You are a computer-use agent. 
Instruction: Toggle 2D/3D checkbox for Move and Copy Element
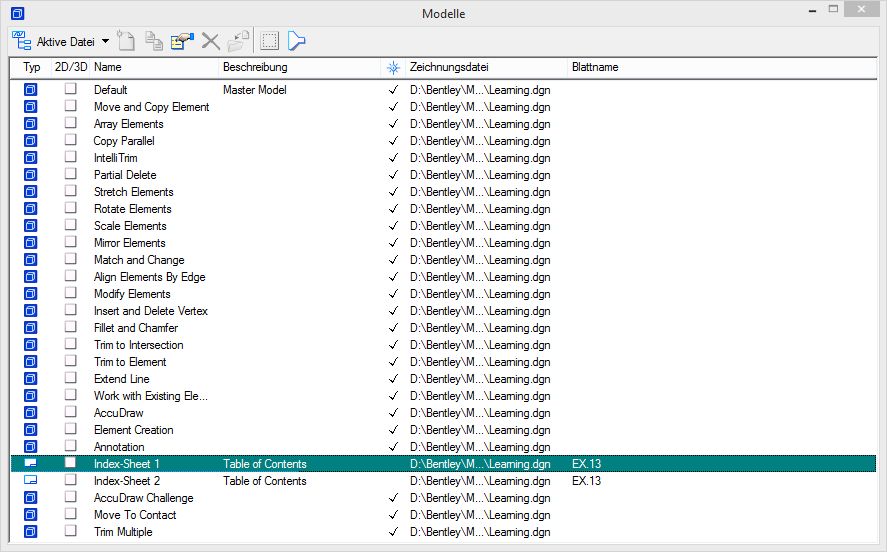pos(70,105)
